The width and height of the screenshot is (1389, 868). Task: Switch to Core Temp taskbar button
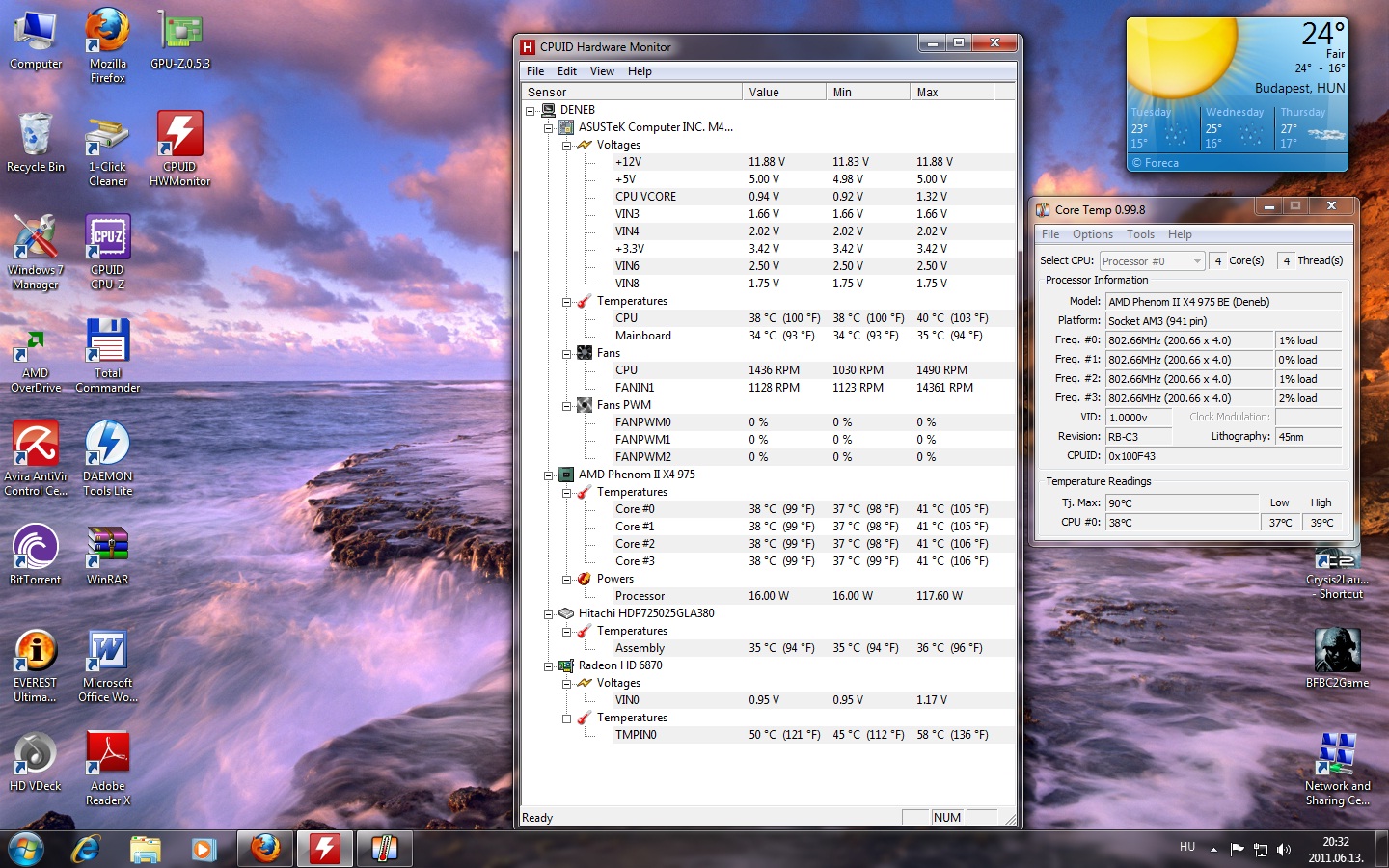[x=385, y=849]
